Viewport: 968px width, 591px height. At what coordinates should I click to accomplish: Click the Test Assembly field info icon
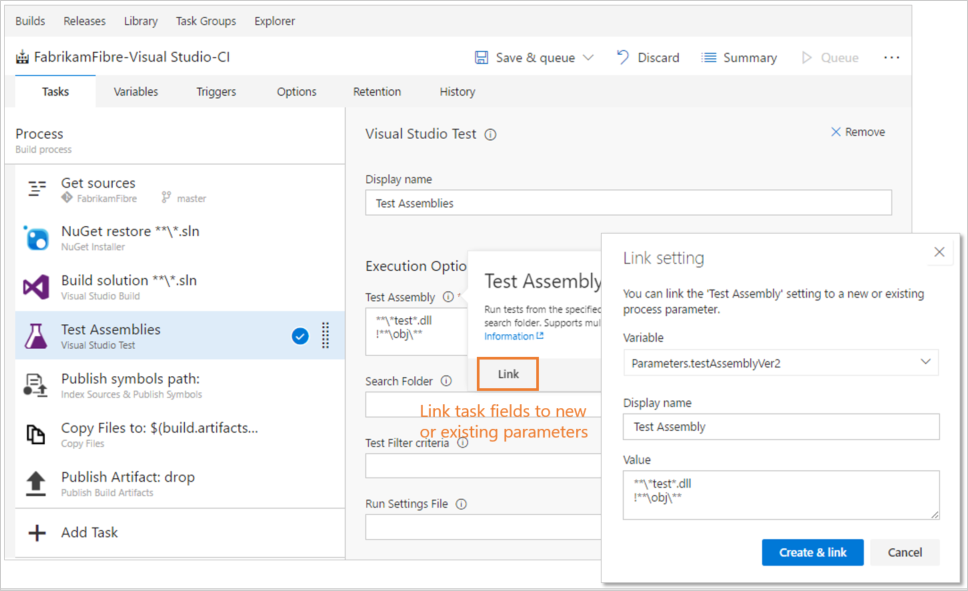click(448, 297)
